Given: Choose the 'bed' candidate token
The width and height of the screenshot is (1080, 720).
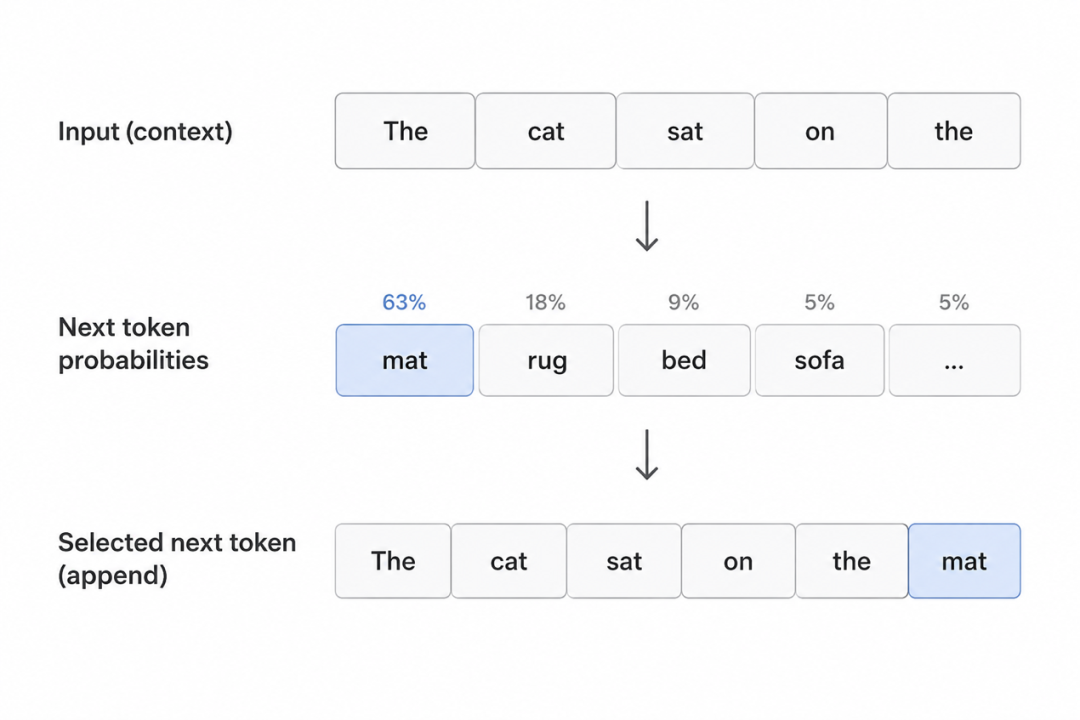Looking at the screenshot, I should (x=684, y=360).
